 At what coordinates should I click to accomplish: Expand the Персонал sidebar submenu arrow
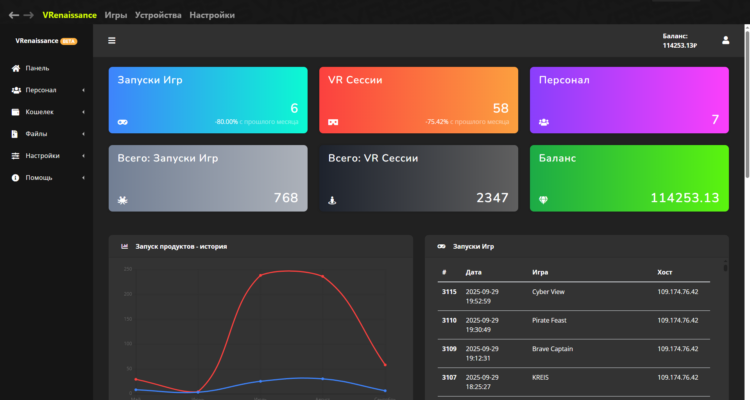[83, 90]
